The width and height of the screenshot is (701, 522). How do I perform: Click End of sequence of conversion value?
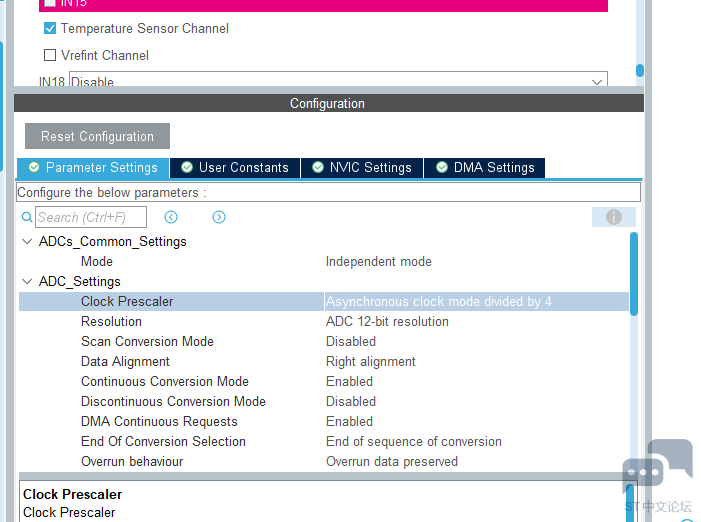pos(414,442)
